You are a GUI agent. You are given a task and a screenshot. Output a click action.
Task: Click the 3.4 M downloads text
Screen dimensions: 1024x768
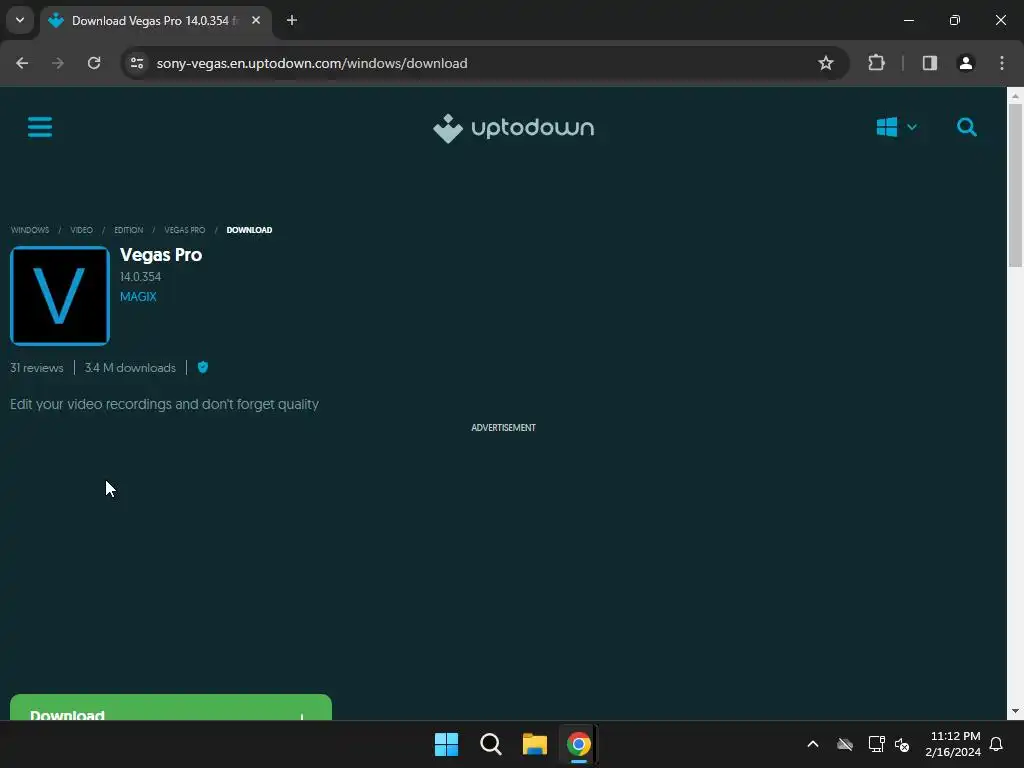click(x=130, y=368)
